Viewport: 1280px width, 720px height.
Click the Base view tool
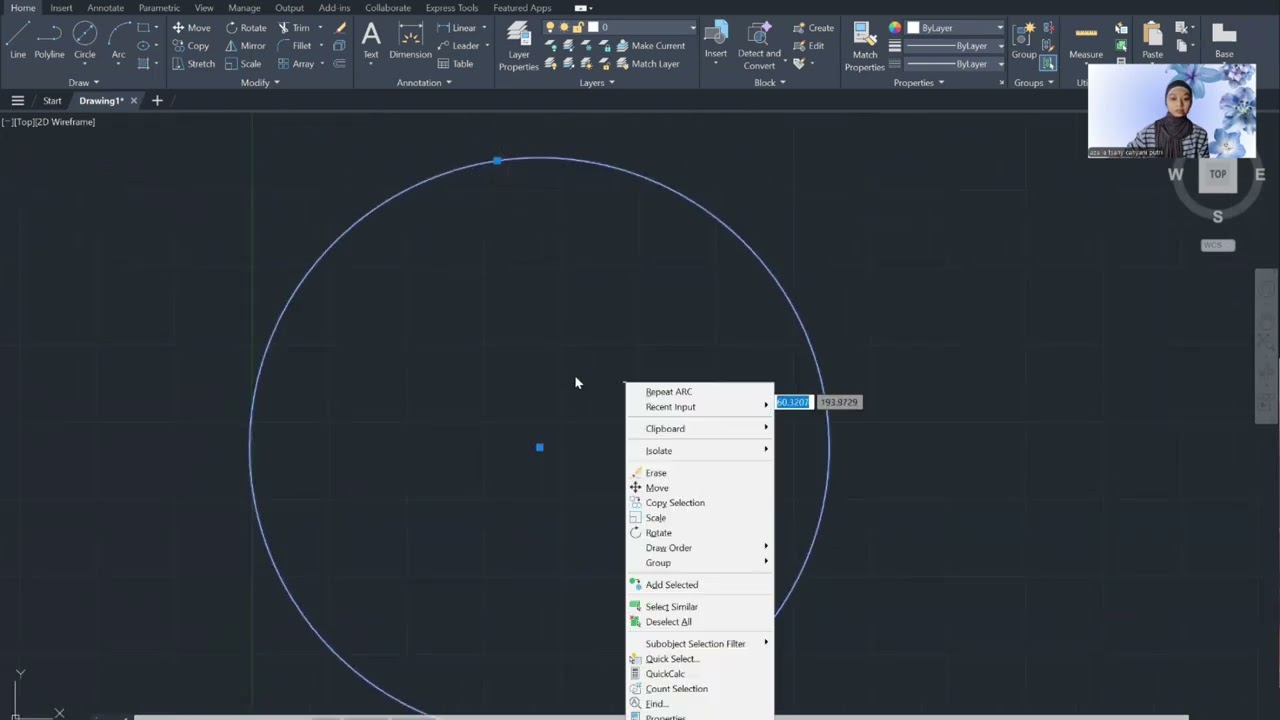click(x=1224, y=41)
